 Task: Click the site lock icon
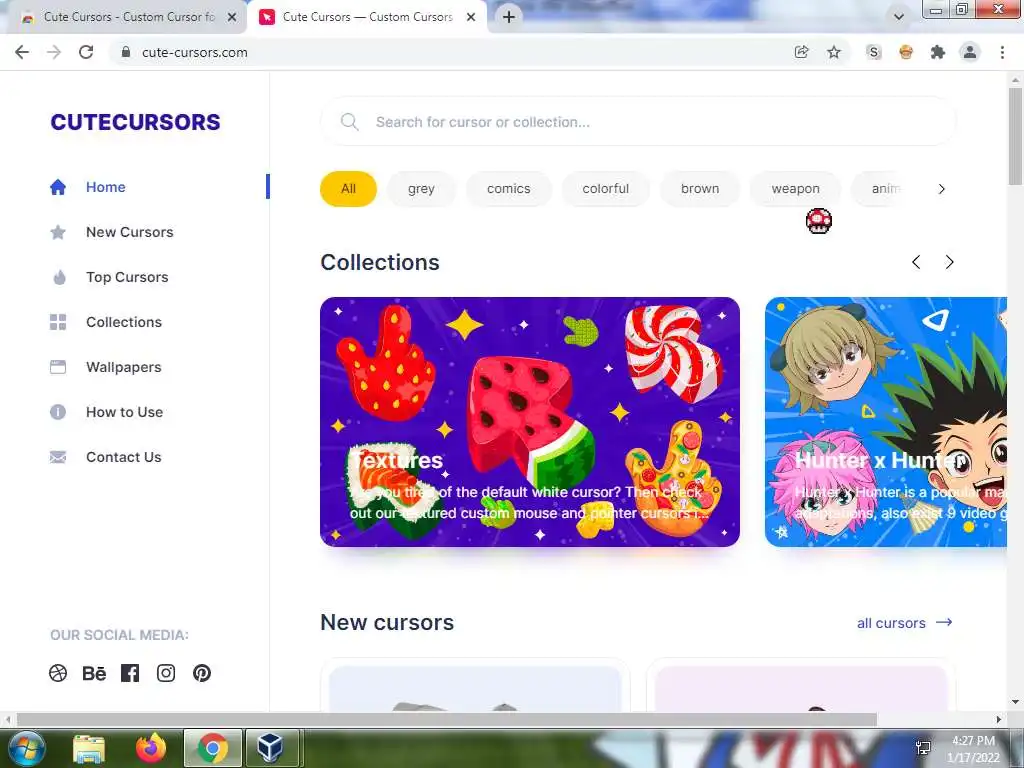coord(126,52)
